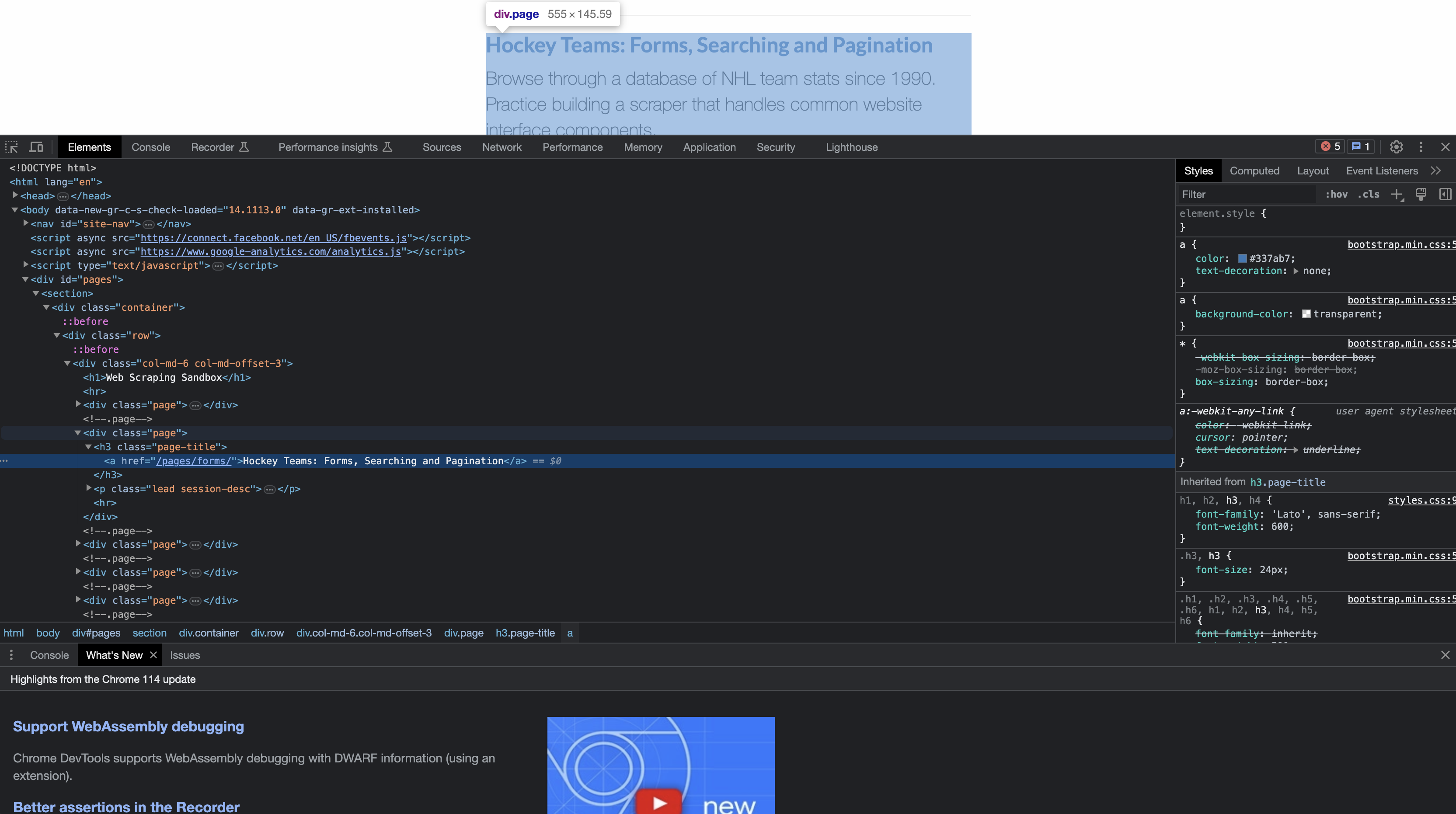This screenshot has width=1456, height=814.
Task: Click the inspect element icon
Action: coord(12,146)
